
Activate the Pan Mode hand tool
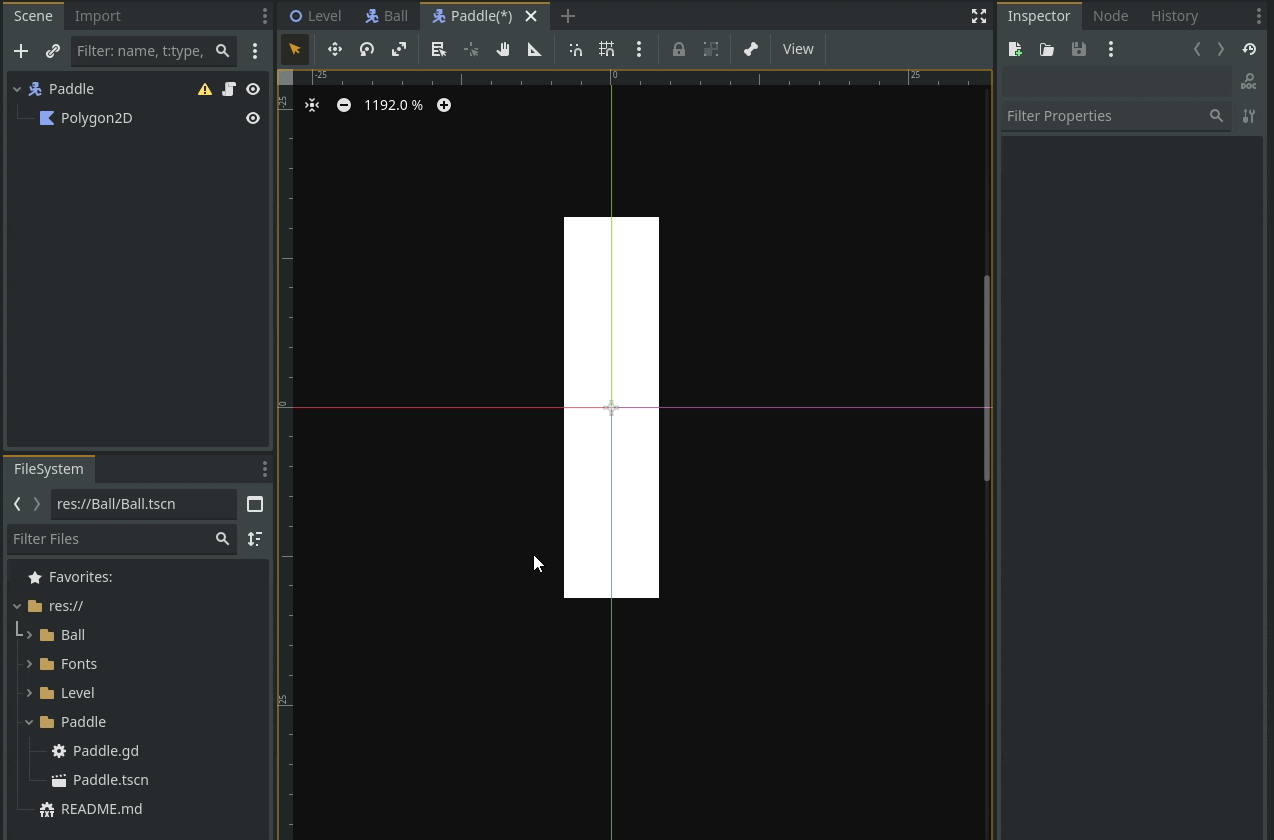click(x=503, y=49)
